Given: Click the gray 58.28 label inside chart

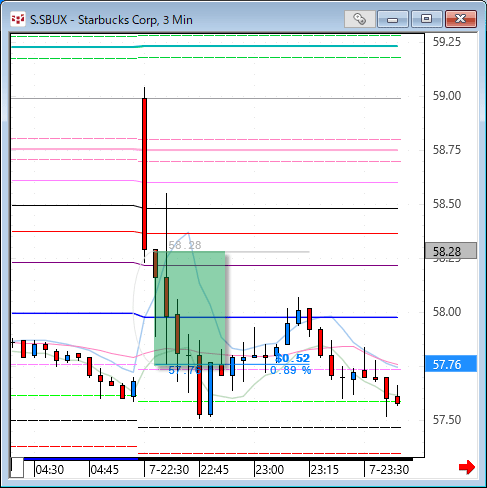Looking at the screenshot, I should pos(185,245).
